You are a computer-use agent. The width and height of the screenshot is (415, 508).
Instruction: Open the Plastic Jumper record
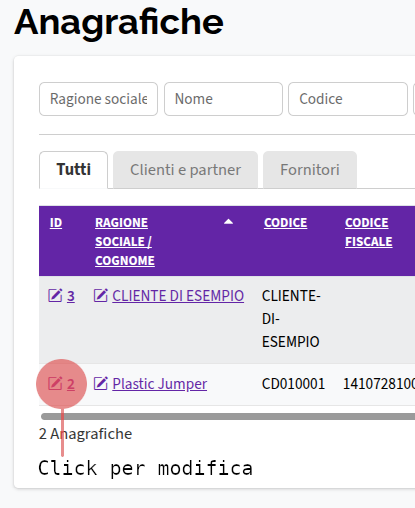tap(160, 384)
